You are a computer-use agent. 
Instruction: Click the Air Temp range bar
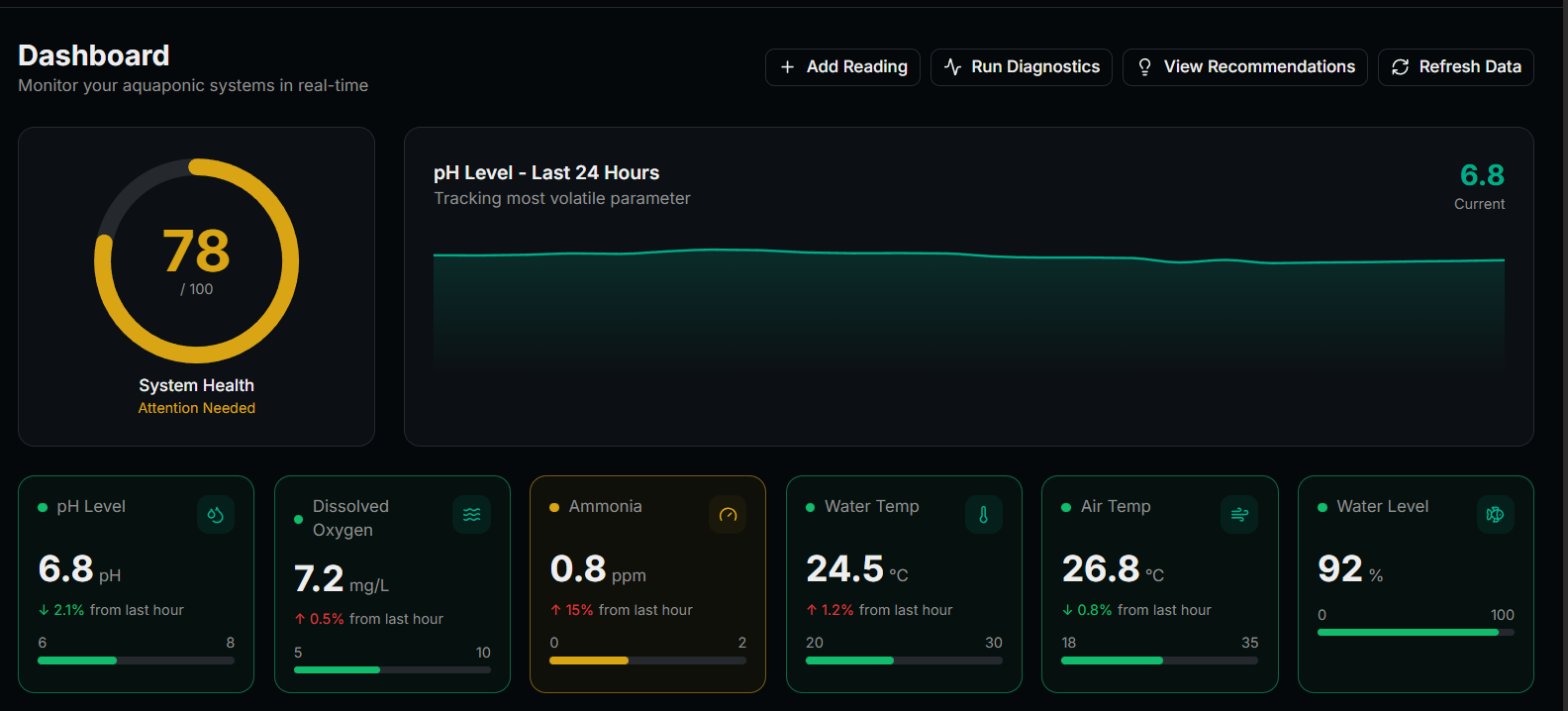pos(1160,660)
